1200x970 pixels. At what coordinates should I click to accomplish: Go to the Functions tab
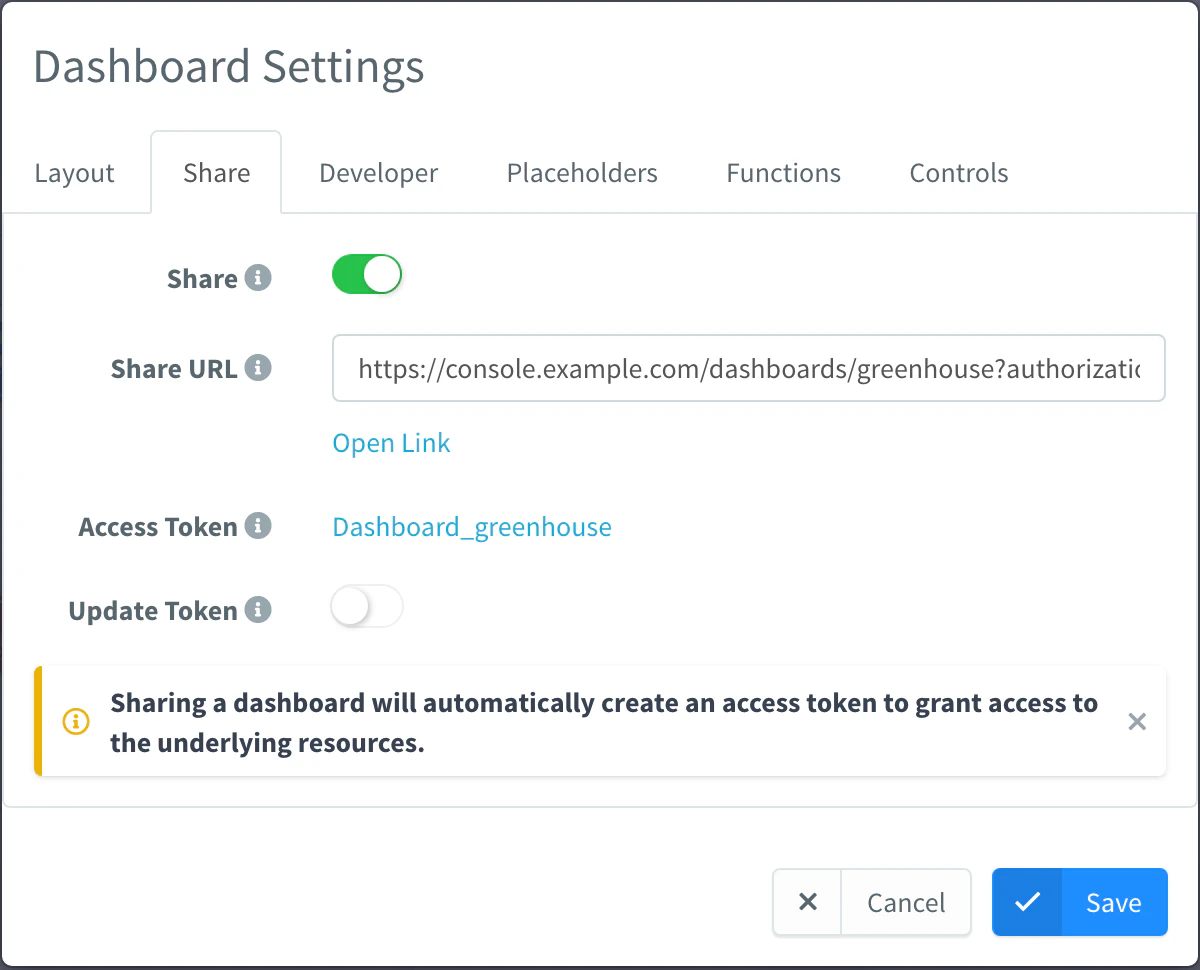tap(783, 173)
